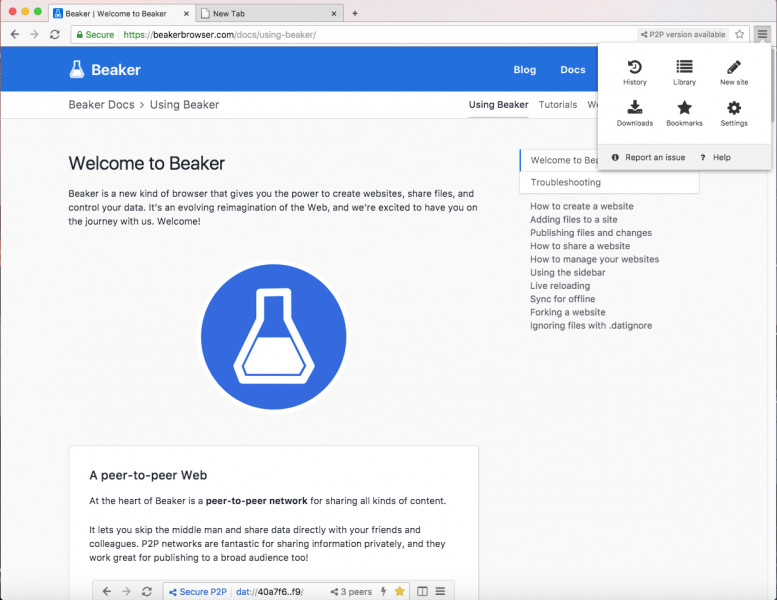Open Library from the browser menu
777x600 pixels.
[x=684, y=72]
